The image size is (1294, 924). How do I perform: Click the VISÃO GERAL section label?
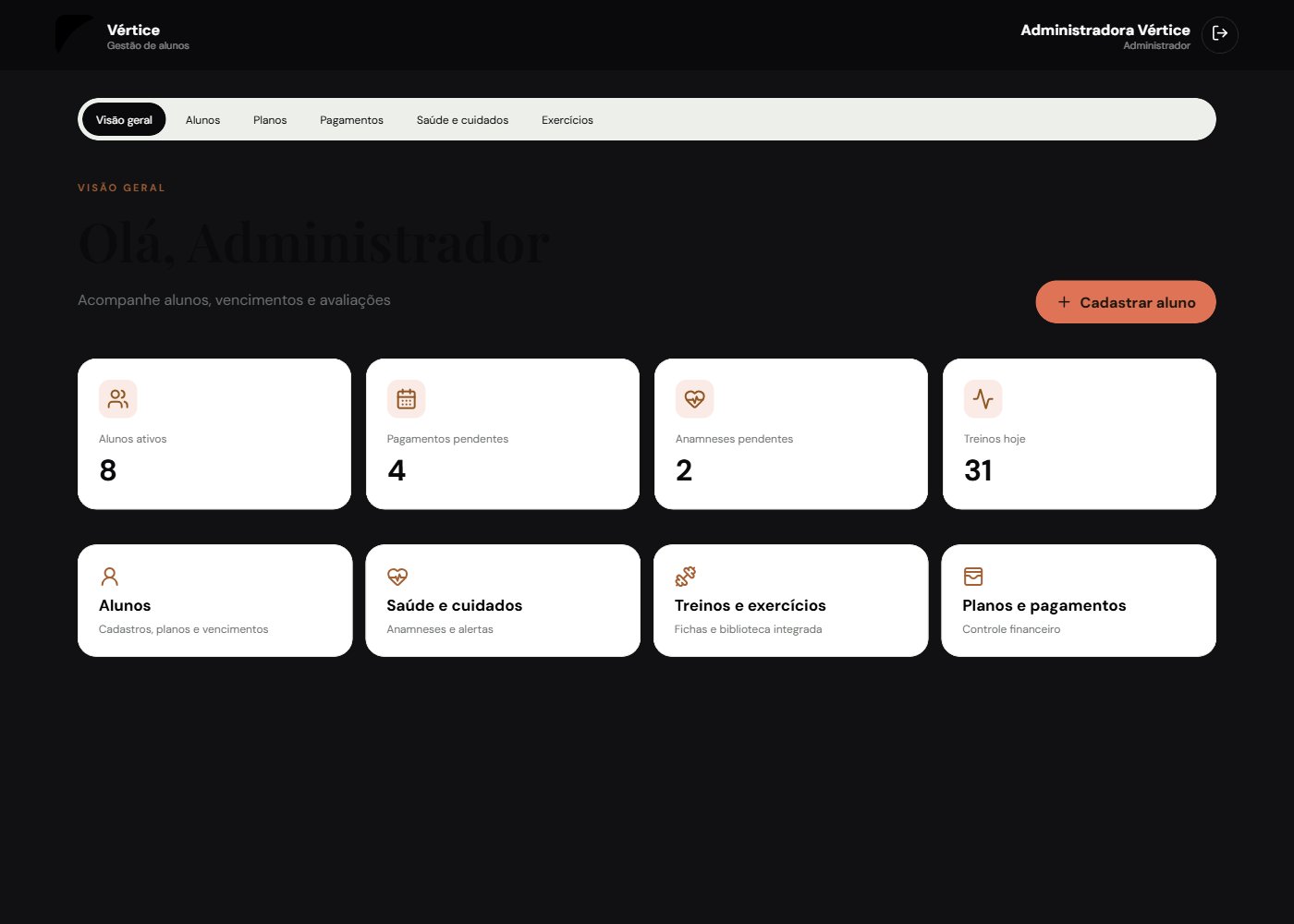(x=121, y=188)
